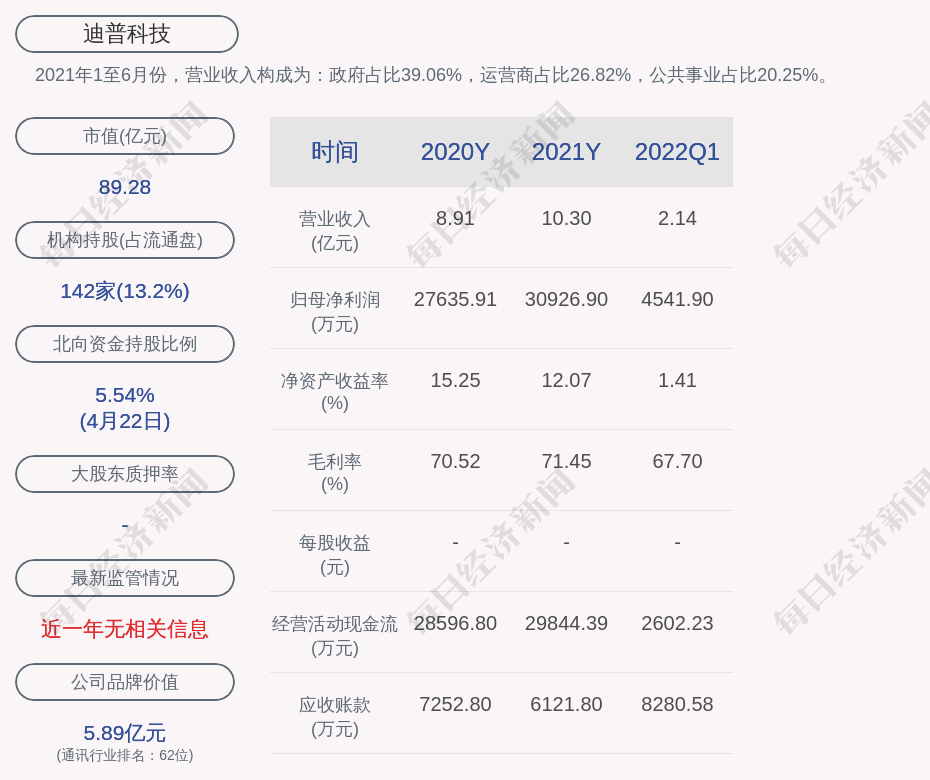Select the 归母净利润 (万元) row label
The width and height of the screenshot is (930, 780).
tap(335, 311)
